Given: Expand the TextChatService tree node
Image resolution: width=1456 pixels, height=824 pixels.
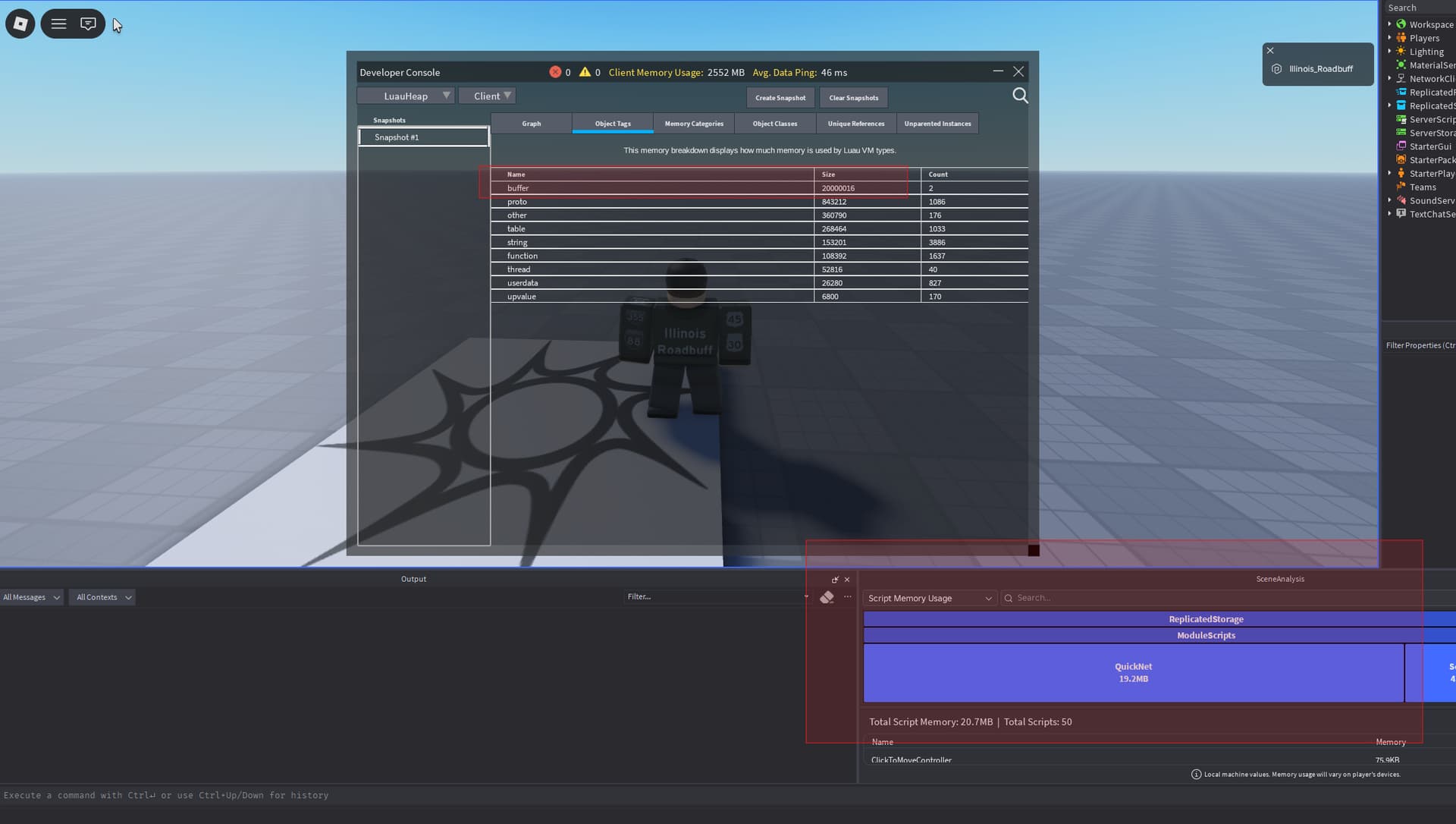Looking at the screenshot, I should coord(1389,214).
